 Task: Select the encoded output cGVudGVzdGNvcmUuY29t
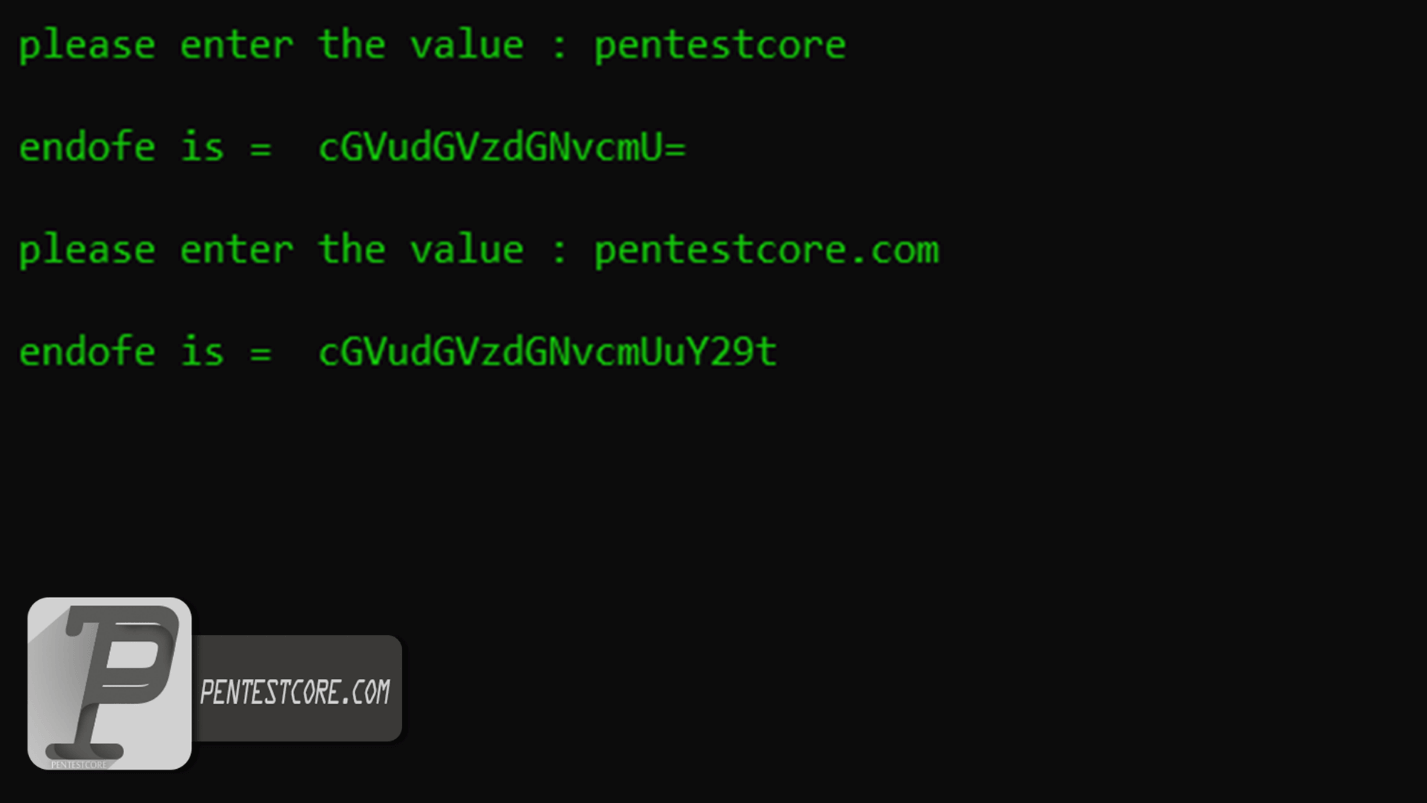click(548, 352)
